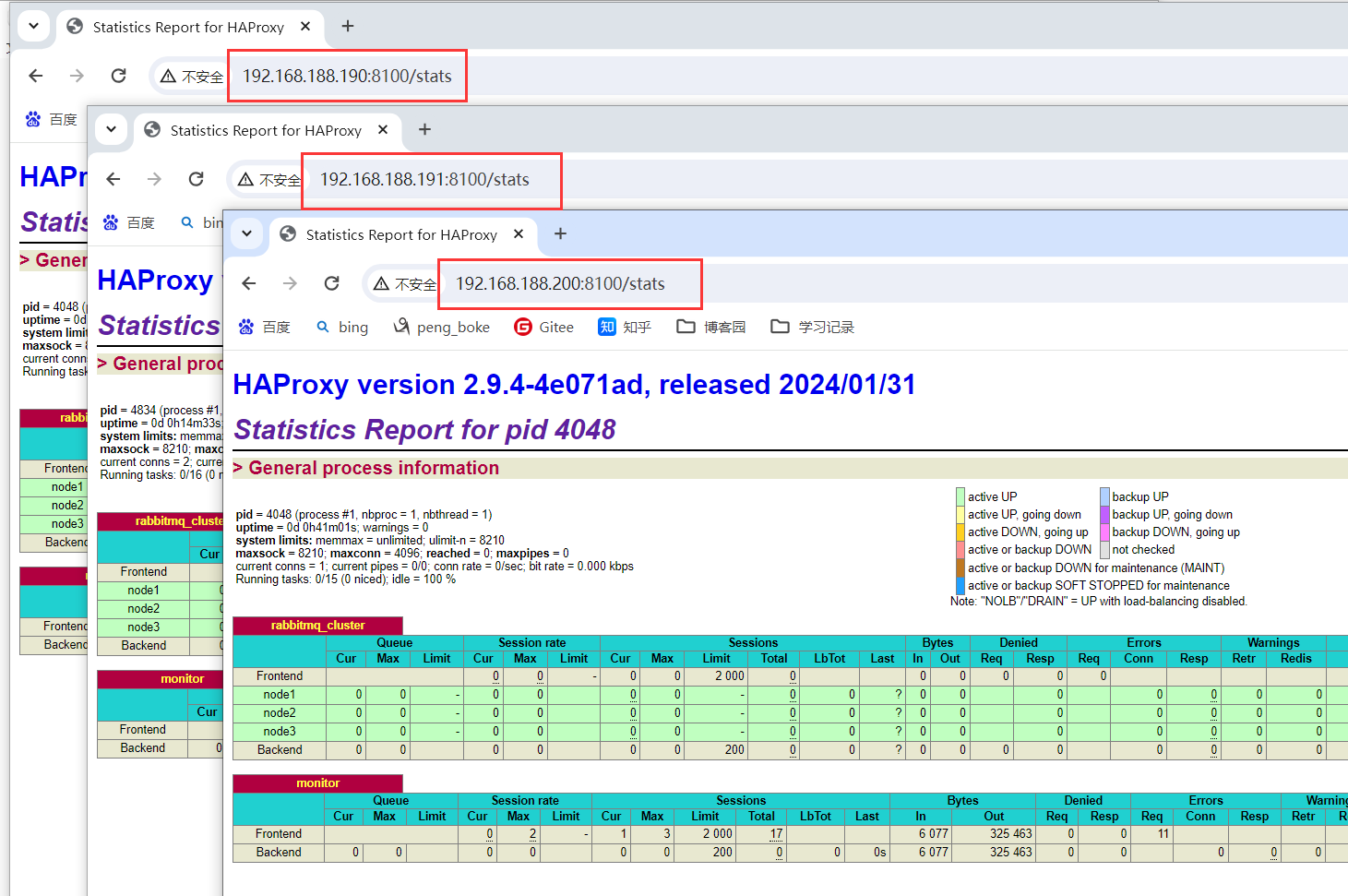Click General process information section heading
Screen dimensions: 1348x896
374,468
